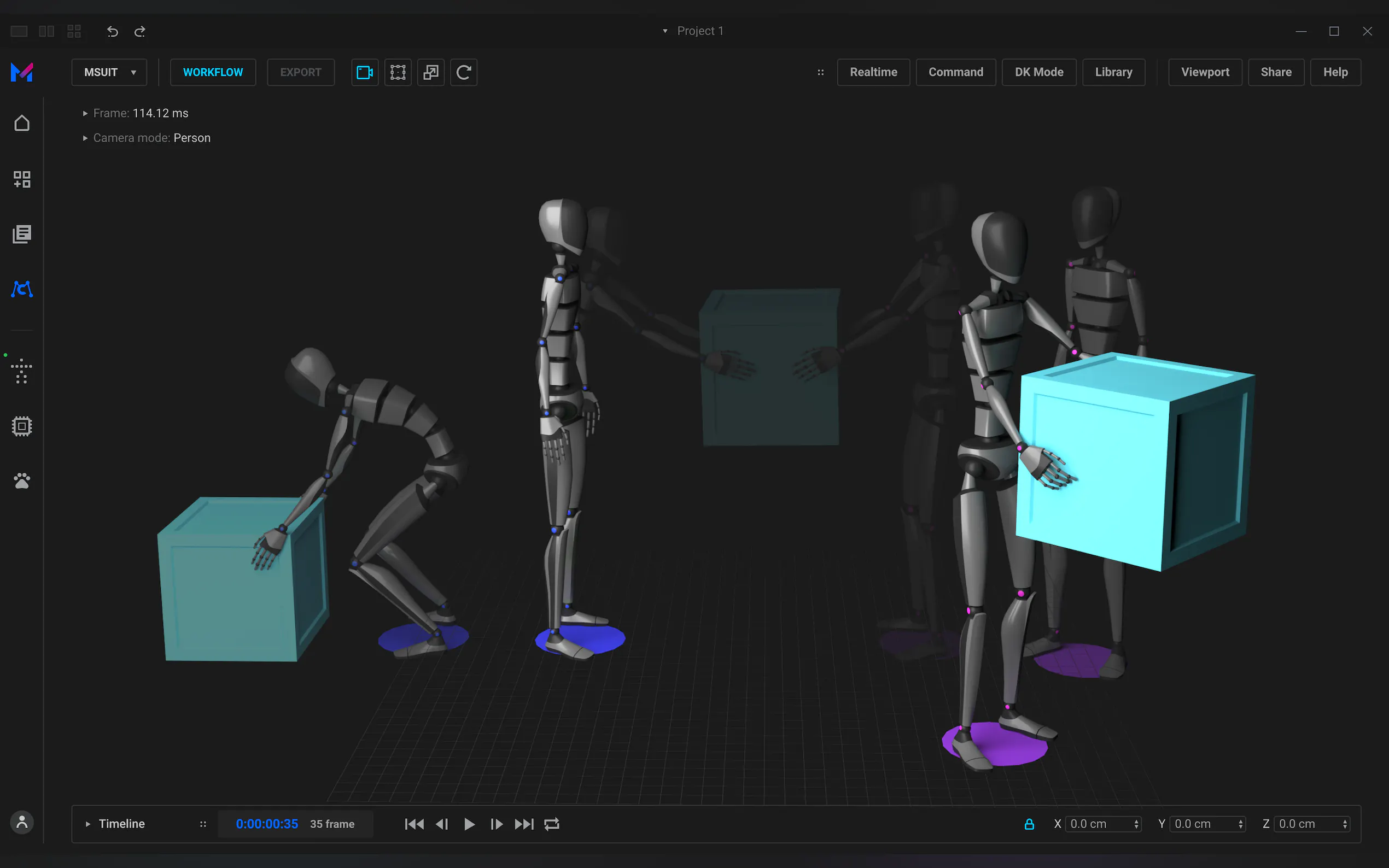Switch to the single-pane layout view
1389x868 pixels.
19,32
